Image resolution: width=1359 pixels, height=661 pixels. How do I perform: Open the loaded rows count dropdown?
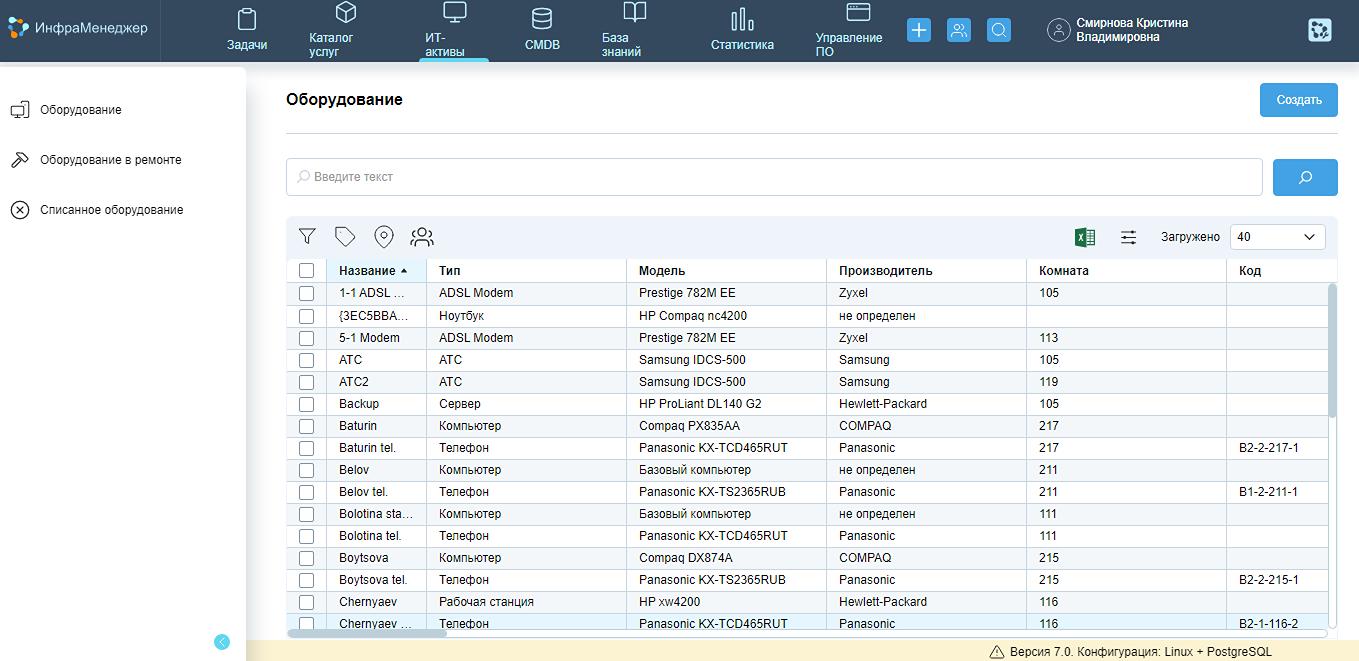click(1276, 237)
